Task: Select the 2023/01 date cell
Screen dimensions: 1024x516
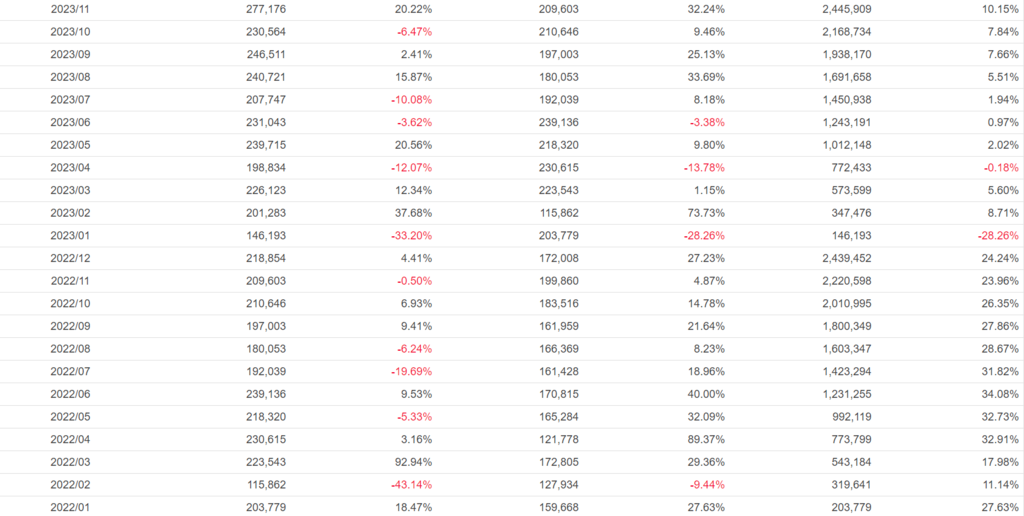Action: (x=70, y=236)
